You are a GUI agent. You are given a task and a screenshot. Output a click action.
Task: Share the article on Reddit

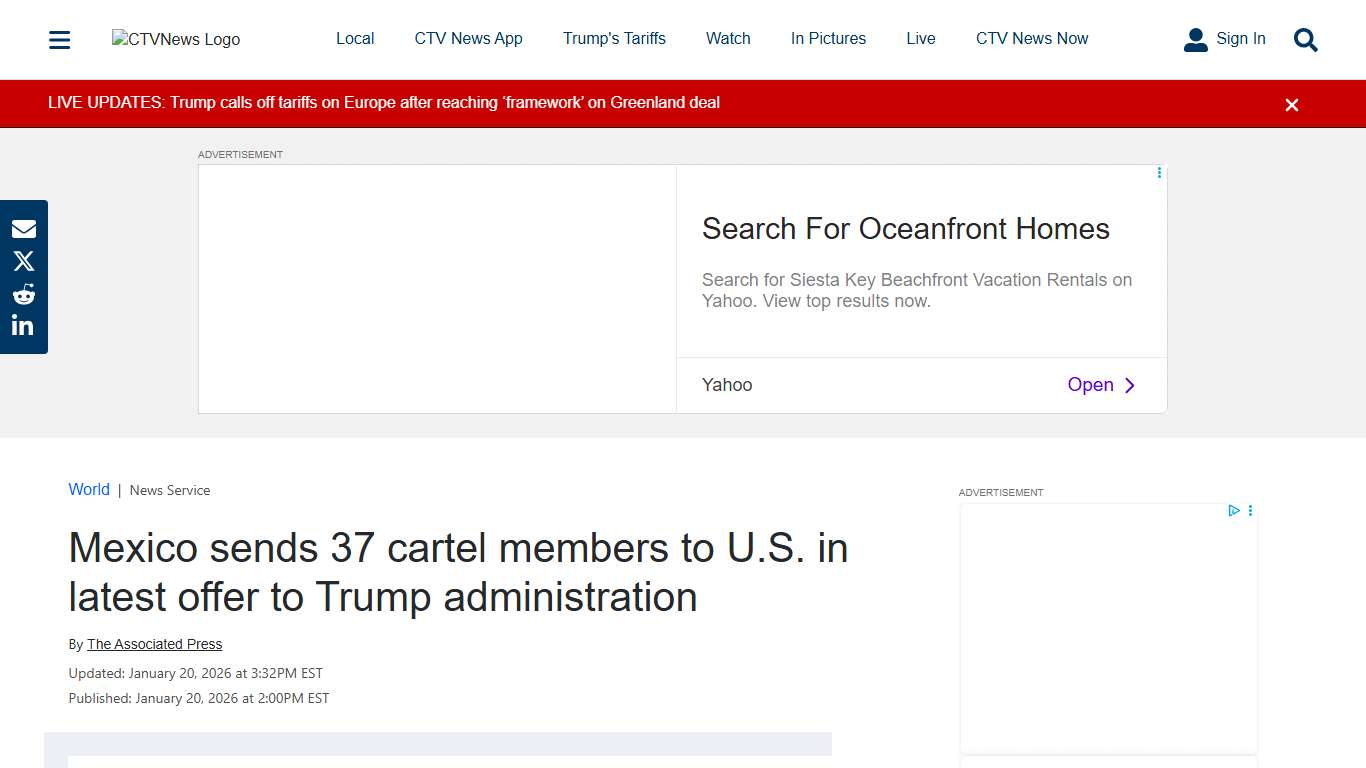23,293
